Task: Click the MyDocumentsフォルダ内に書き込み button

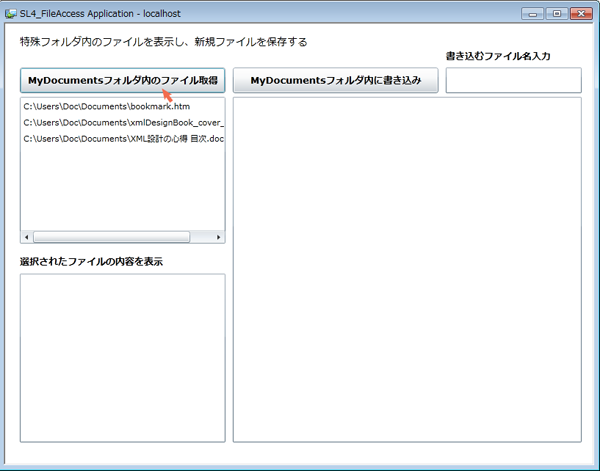Action: coord(336,80)
